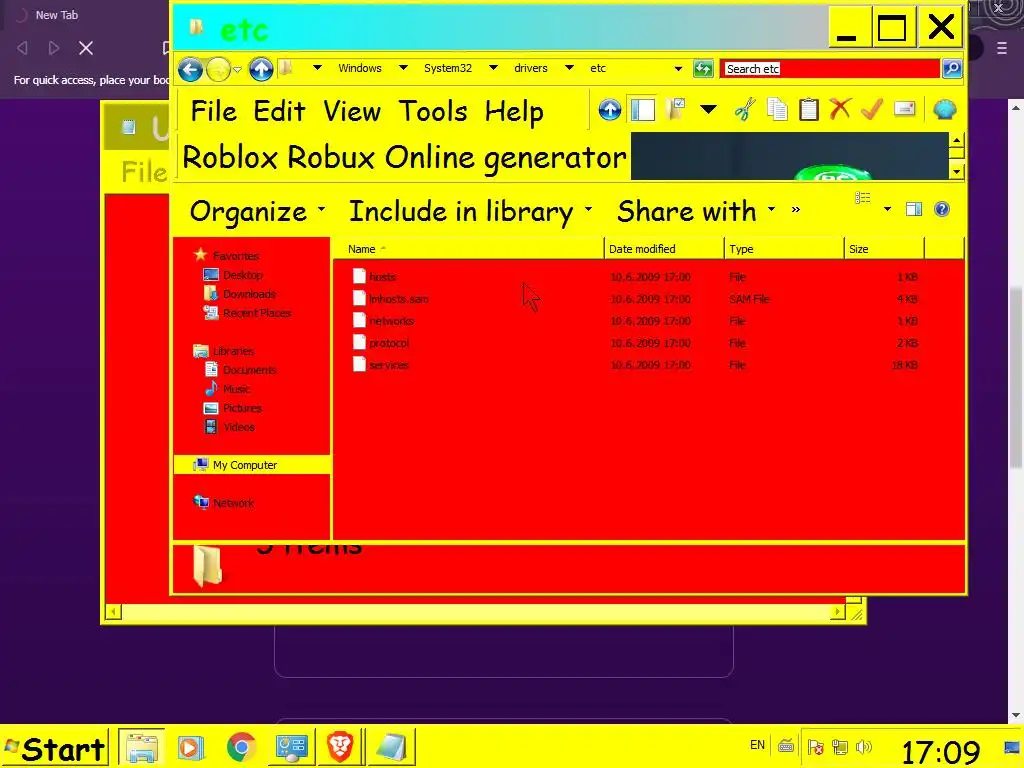
Task: Open Desktop in the navigation pane
Action: point(242,275)
